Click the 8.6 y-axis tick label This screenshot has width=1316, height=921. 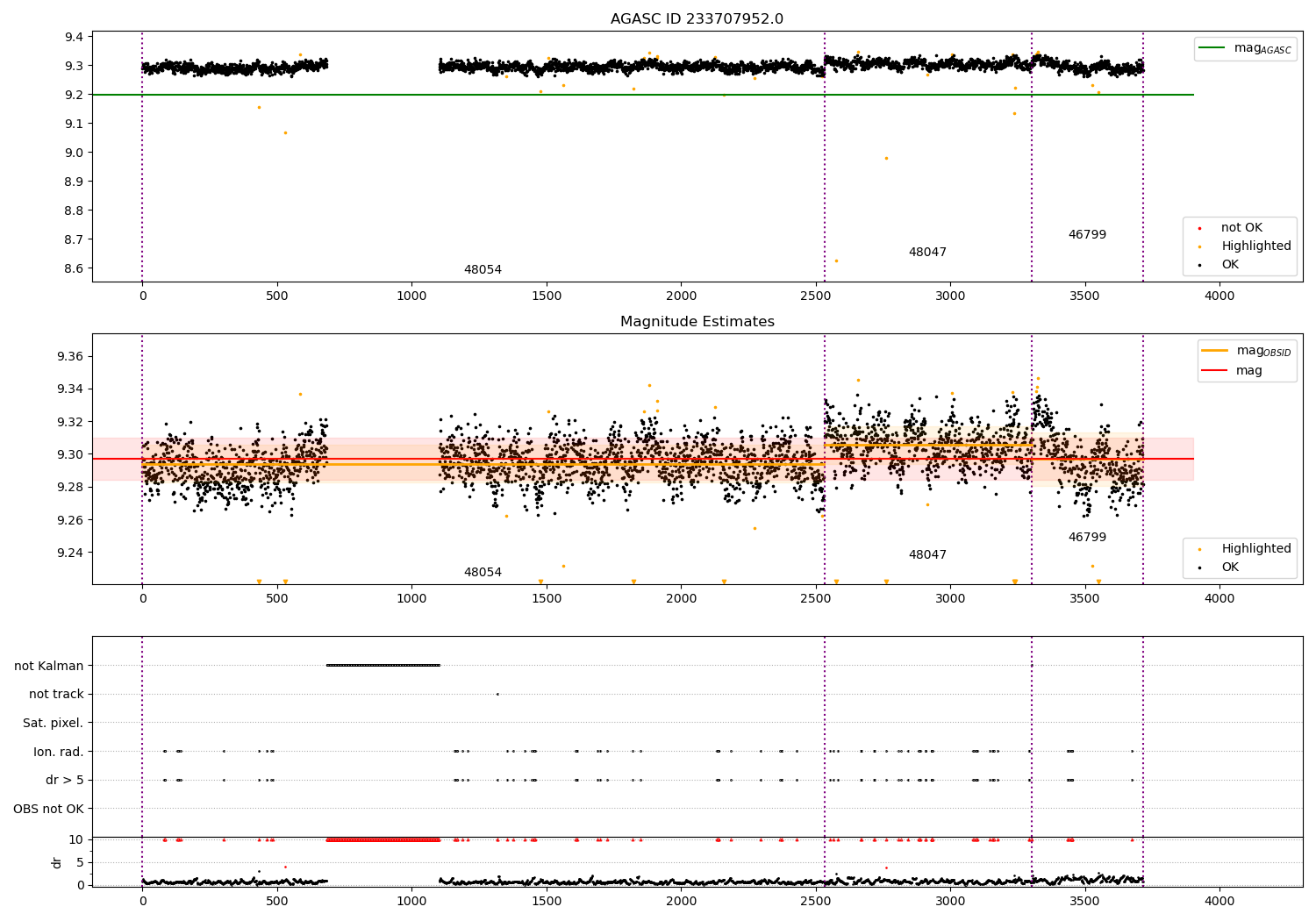pyautogui.click(x=75, y=268)
